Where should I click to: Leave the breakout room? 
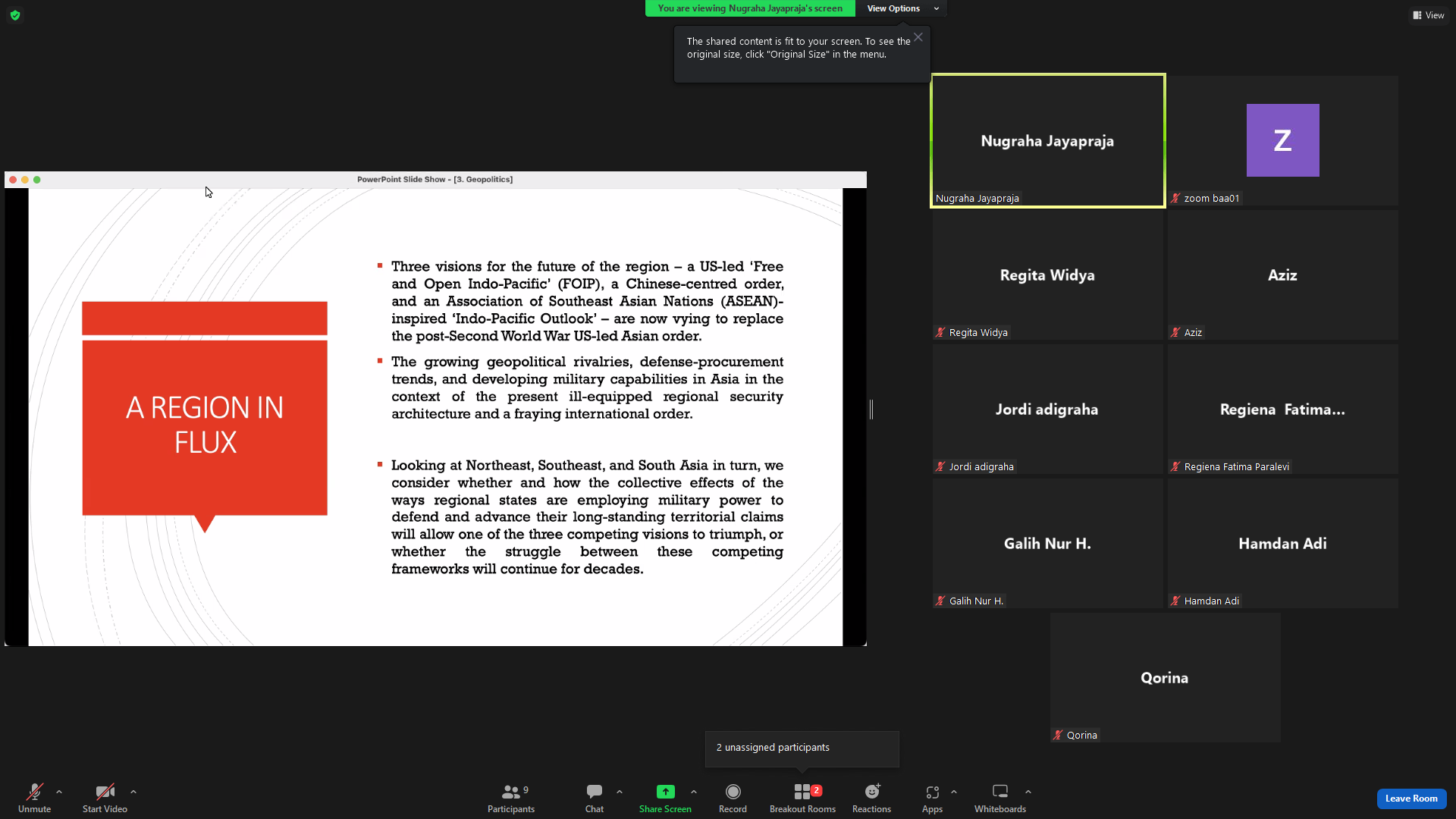point(1411,799)
